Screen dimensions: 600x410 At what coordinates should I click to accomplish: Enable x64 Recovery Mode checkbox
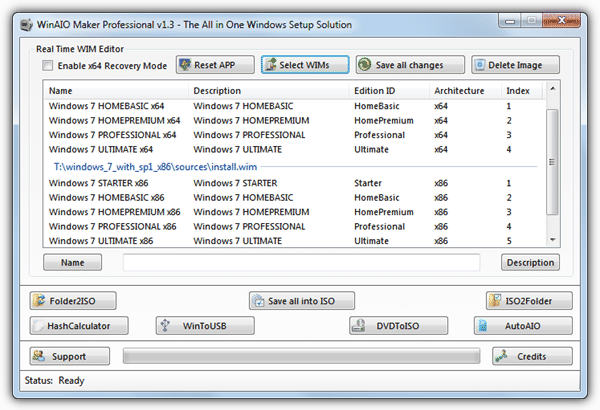click(48, 66)
